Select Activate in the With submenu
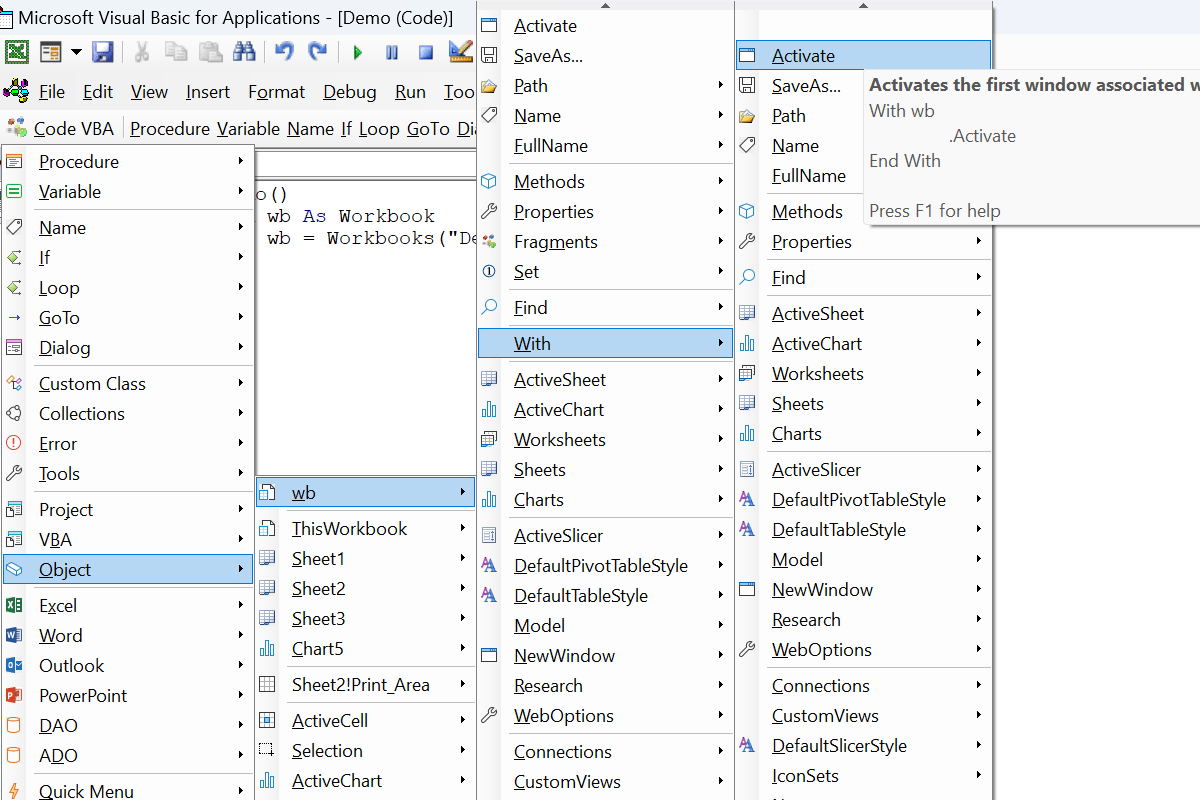 (x=863, y=56)
